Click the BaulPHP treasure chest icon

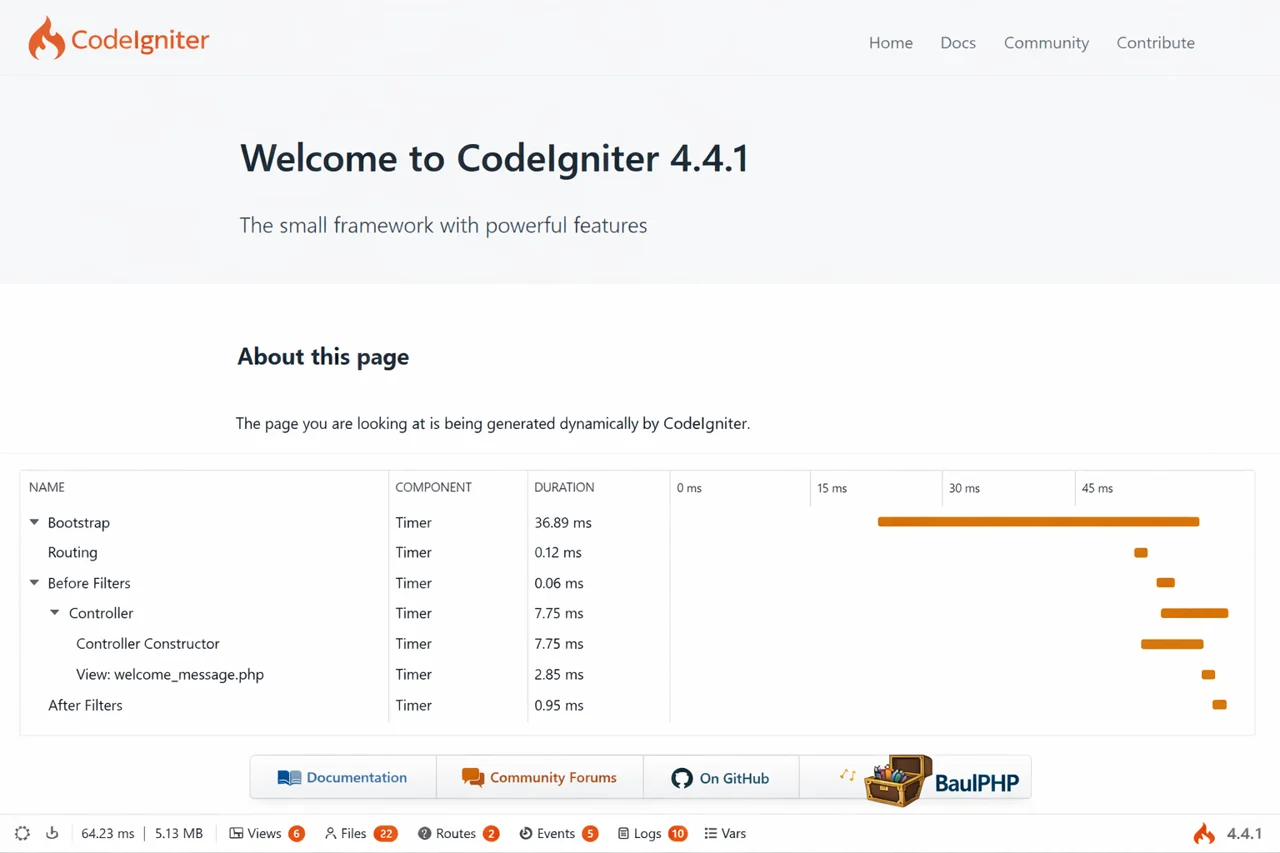click(x=898, y=781)
